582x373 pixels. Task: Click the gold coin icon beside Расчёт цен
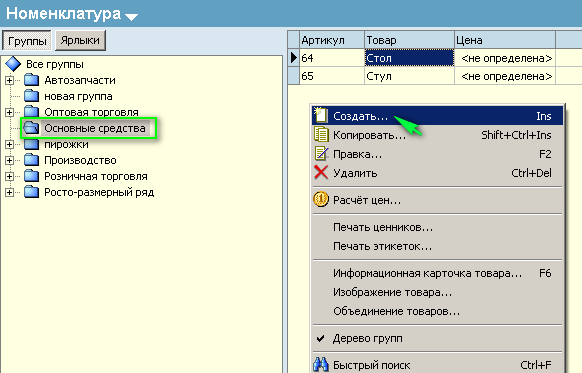tap(321, 200)
